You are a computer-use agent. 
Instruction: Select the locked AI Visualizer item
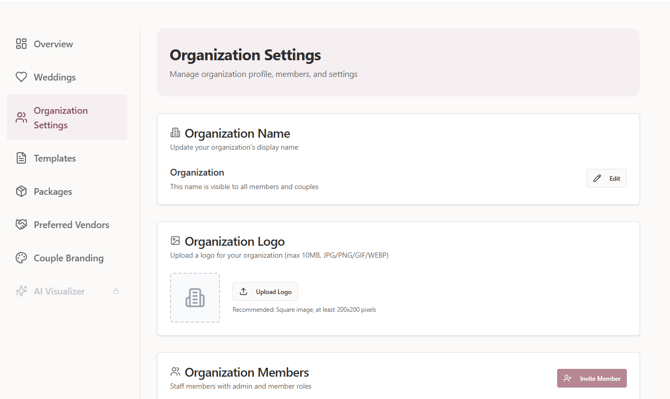(67, 291)
